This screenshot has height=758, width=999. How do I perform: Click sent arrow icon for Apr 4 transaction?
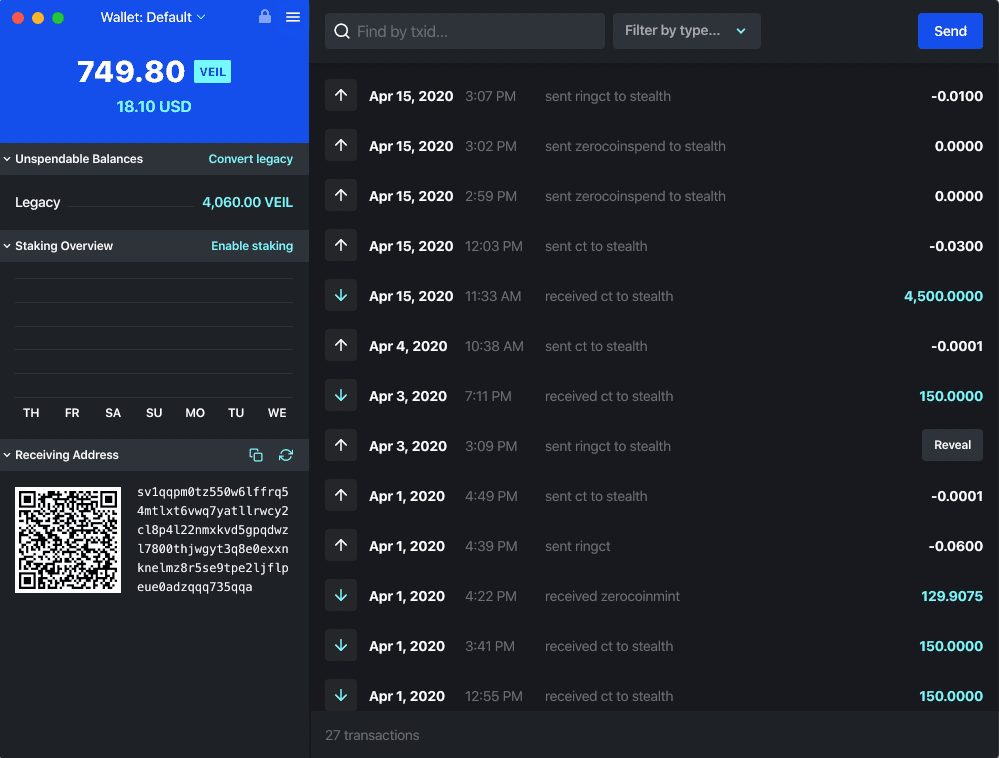click(x=341, y=346)
